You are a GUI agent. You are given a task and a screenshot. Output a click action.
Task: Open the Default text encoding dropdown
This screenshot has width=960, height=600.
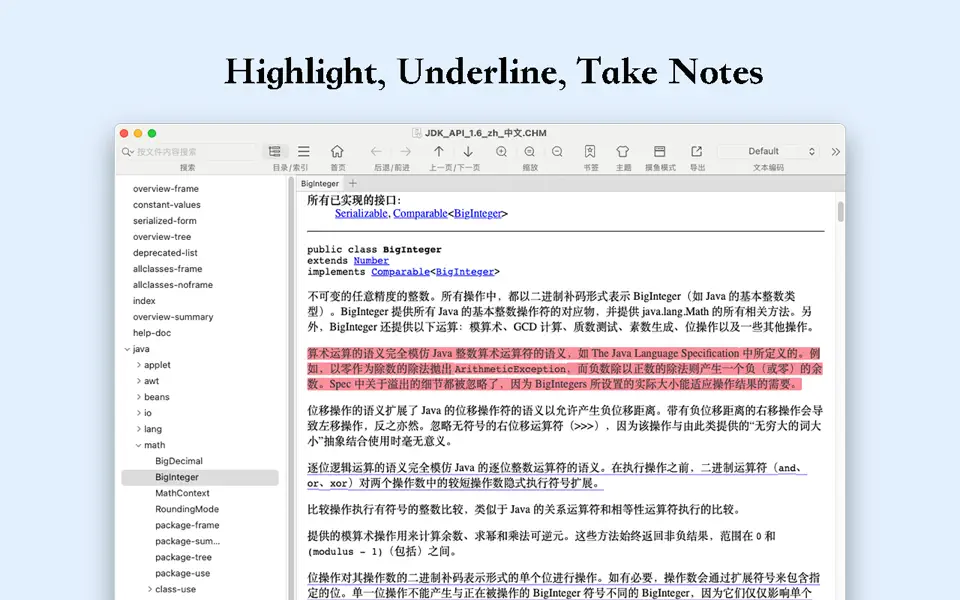pyautogui.click(x=766, y=150)
